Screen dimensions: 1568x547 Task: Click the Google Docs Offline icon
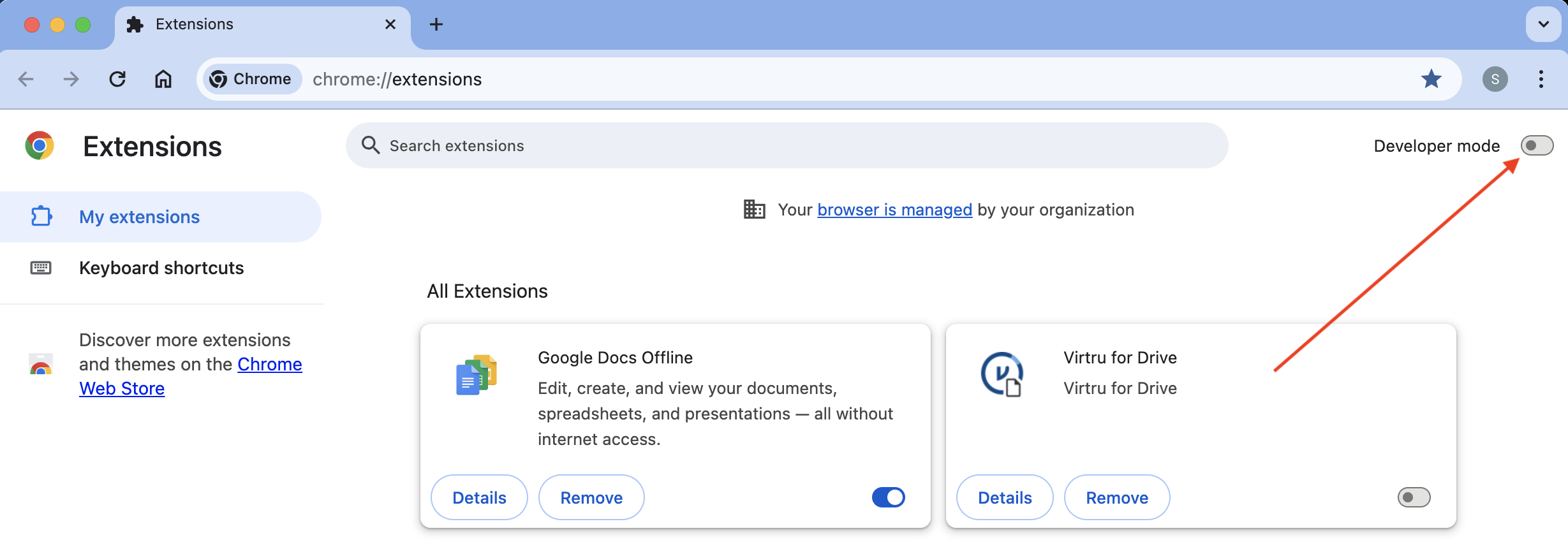477,375
